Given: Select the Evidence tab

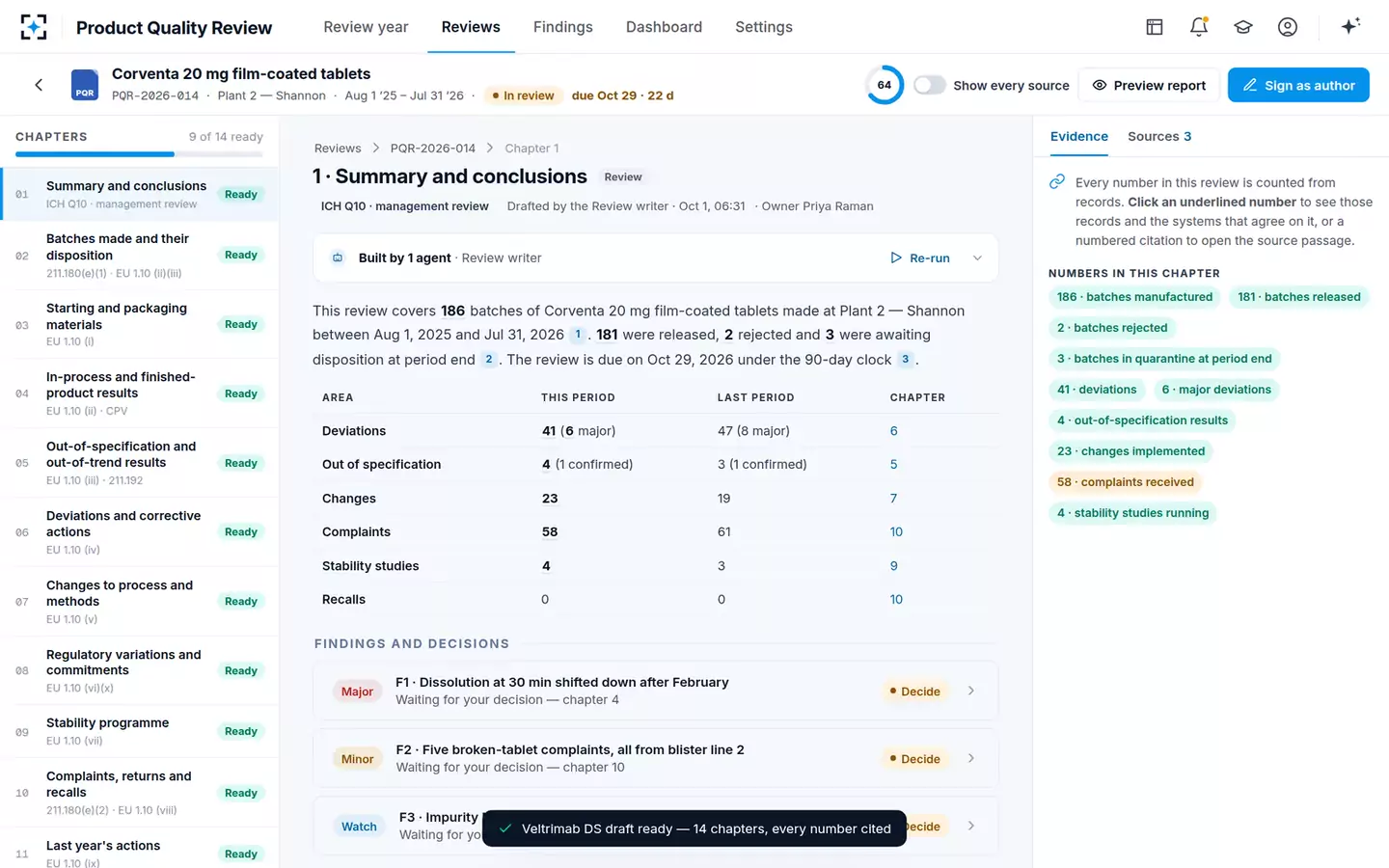Looking at the screenshot, I should pyautogui.click(x=1079, y=136).
